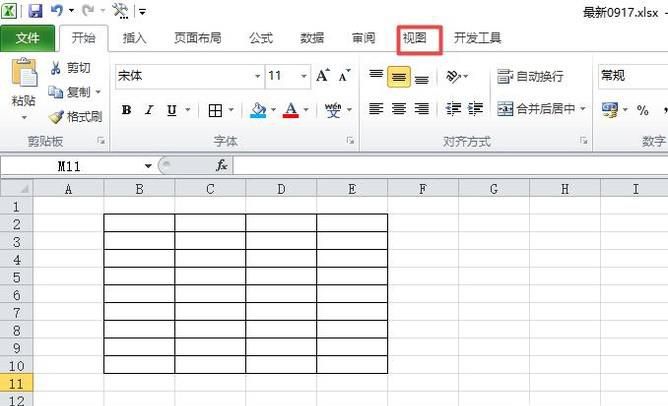Image resolution: width=668 pixels, height=406 pixels.
Task: Click the accounting currency format icon
Action: pyautogui.click(x=610, y=110)
